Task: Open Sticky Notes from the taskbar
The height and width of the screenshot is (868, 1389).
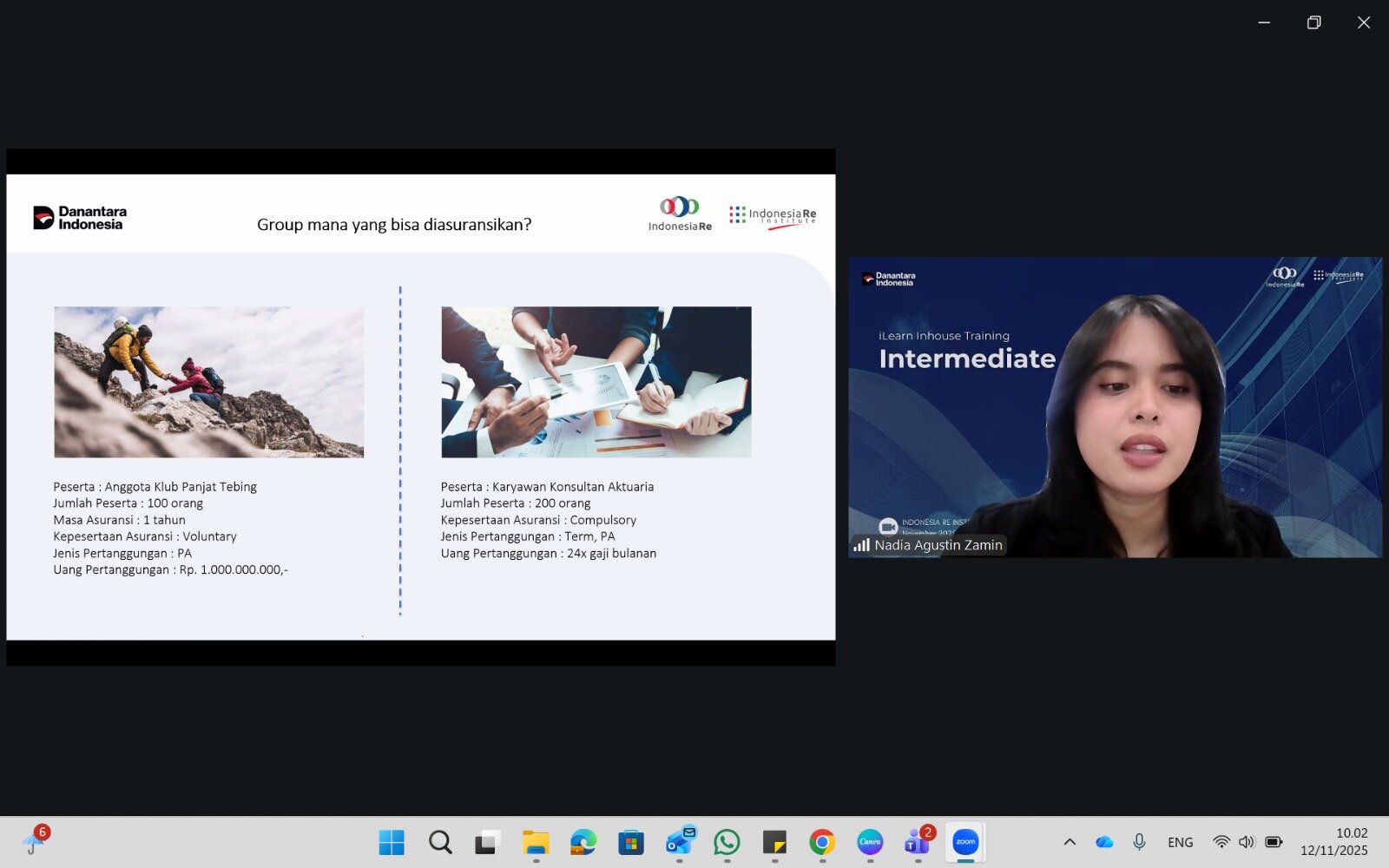Action: coord(774,842)
